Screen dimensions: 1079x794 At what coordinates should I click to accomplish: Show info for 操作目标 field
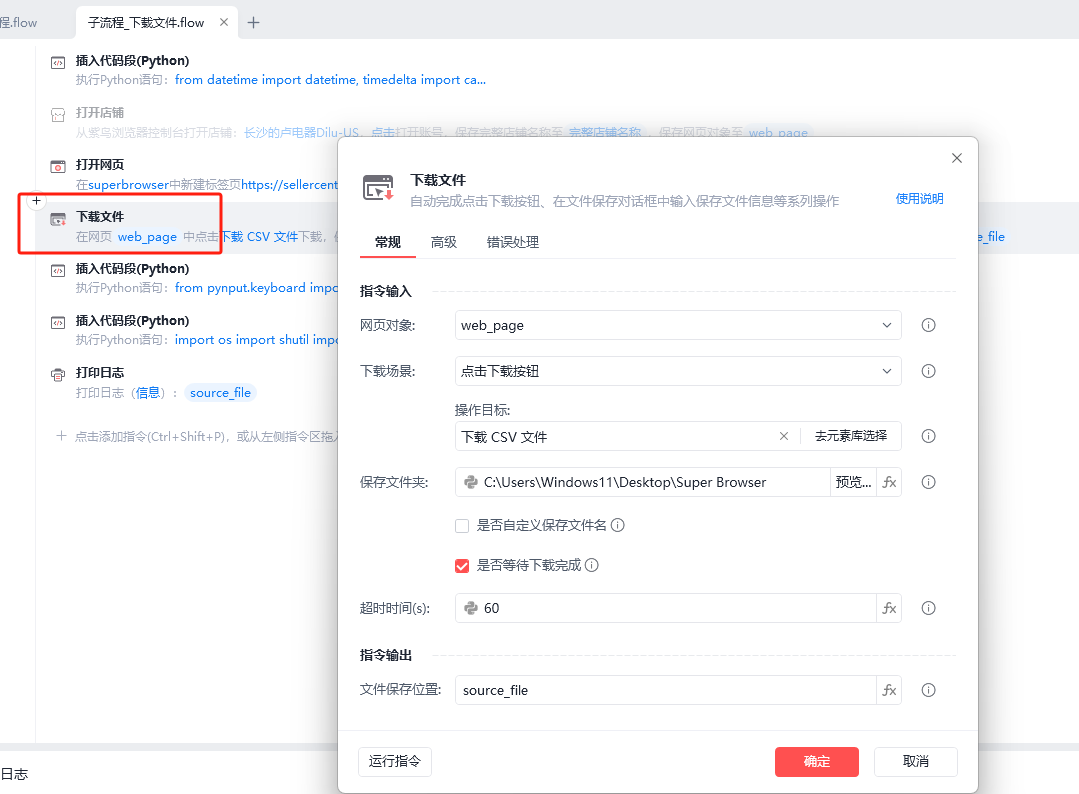pos(928,436)
